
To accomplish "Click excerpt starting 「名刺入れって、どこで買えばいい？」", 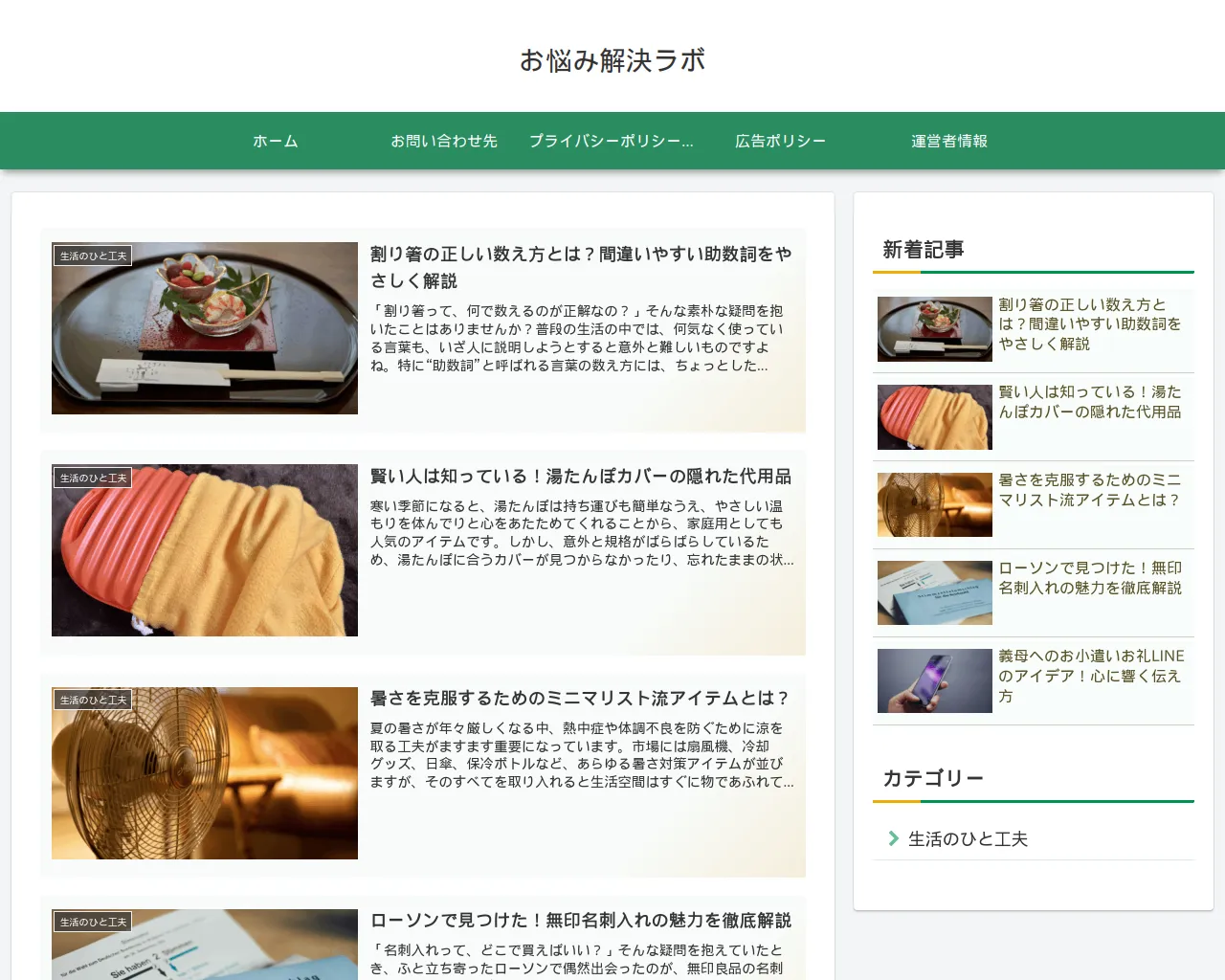I will 577,960.
